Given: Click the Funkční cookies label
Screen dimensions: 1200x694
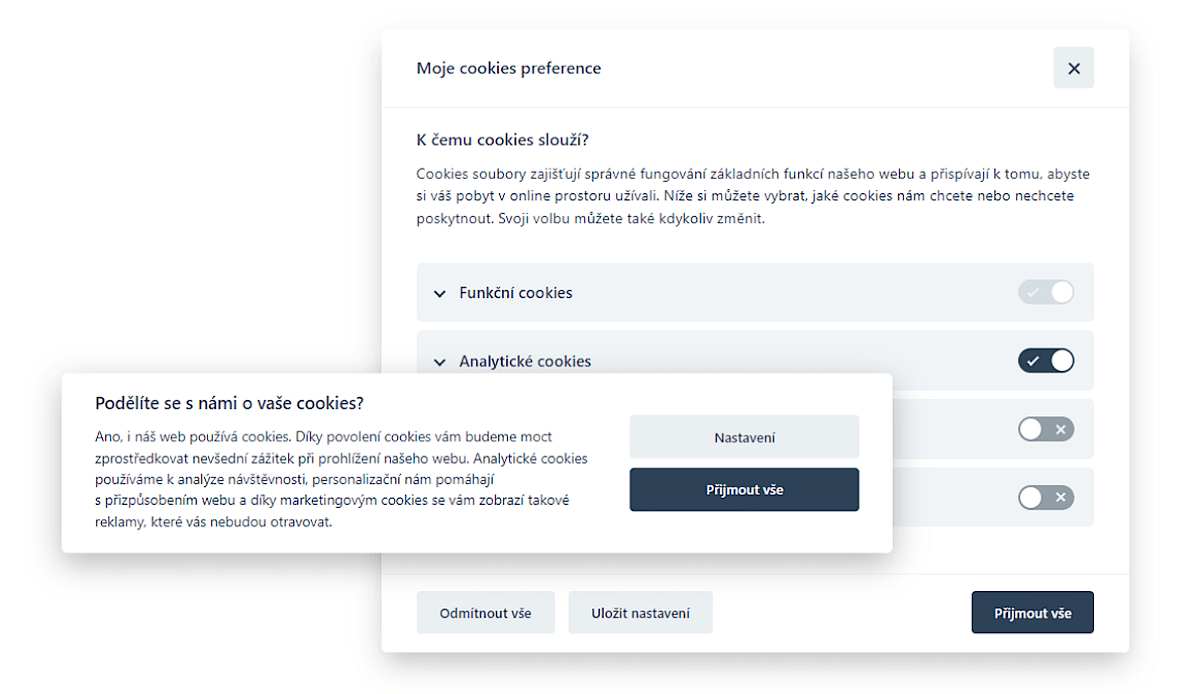Looking at the screenshot, I should (515, 293).
